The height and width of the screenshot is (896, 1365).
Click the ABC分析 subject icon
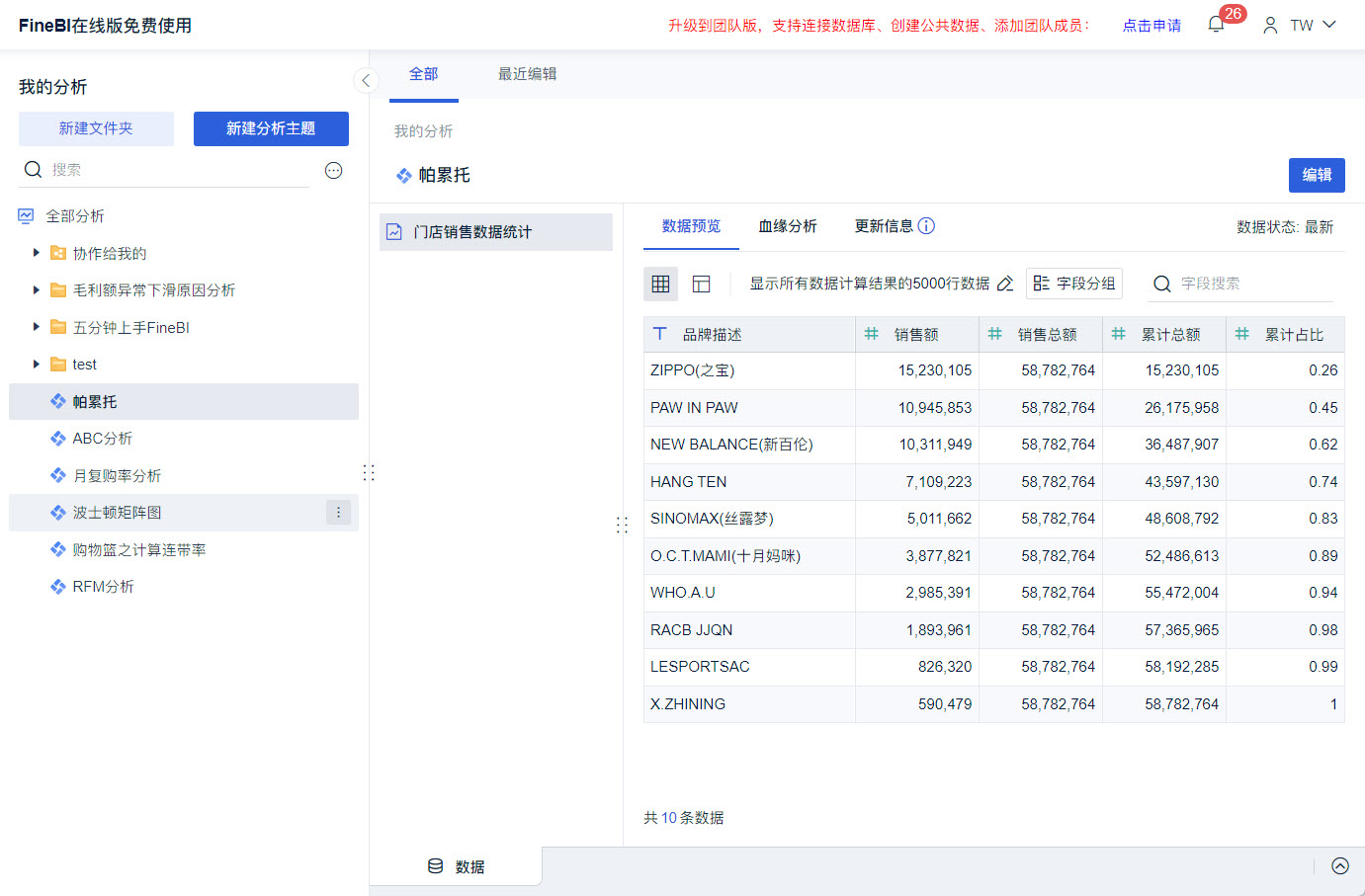pyautogui.click(x=58, y=439)
